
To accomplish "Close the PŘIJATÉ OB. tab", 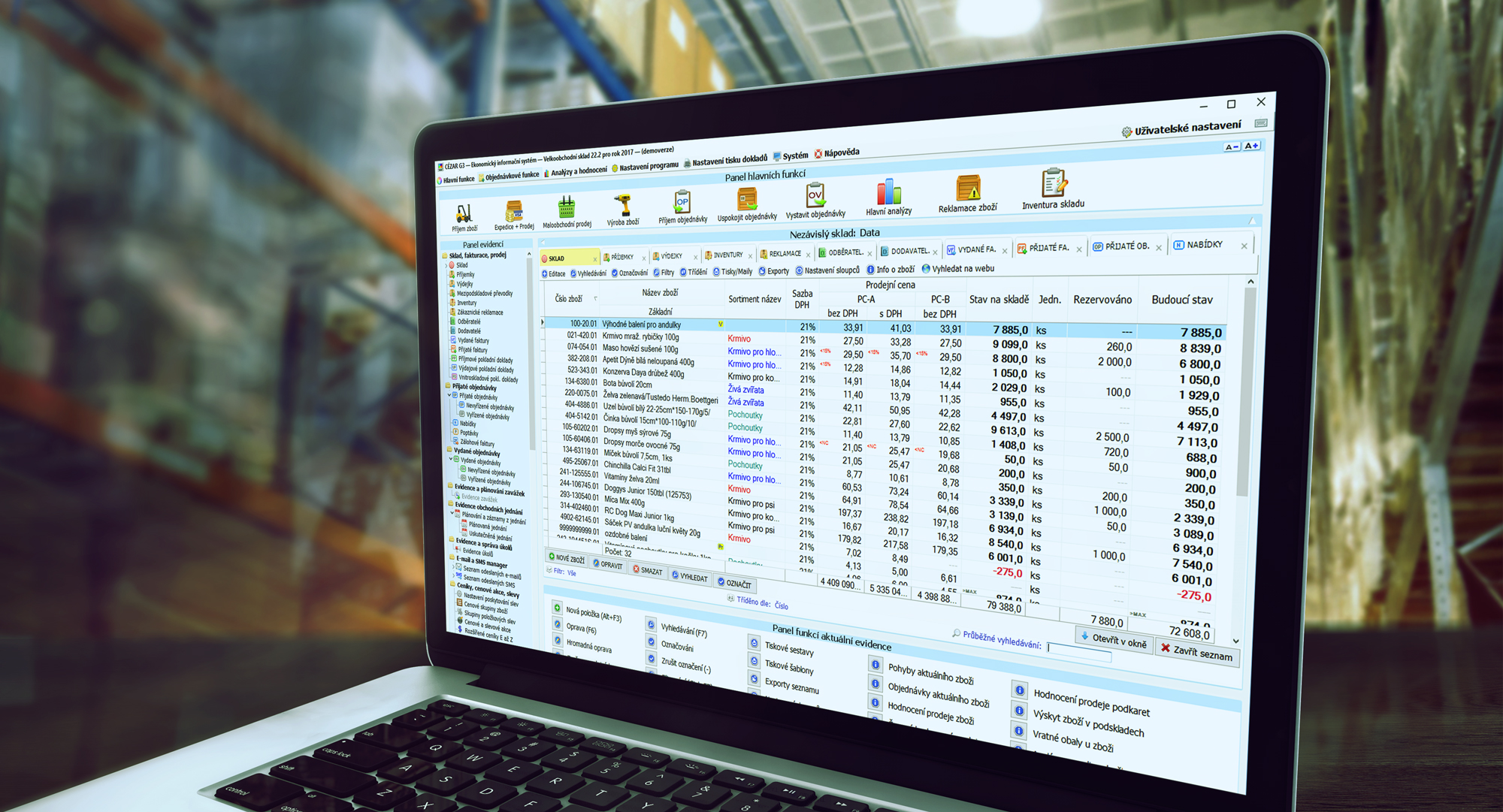I will tap(1159, 248).
